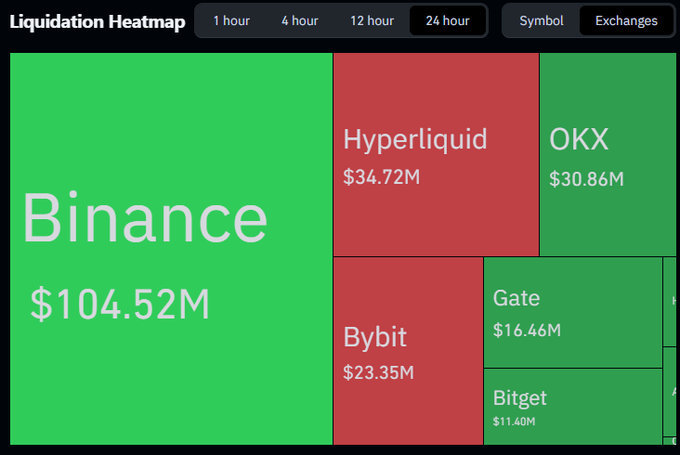This screenshot has width=680, height=455.
Task: Click the $104.52M Binance value
Action: coord(120,304)
